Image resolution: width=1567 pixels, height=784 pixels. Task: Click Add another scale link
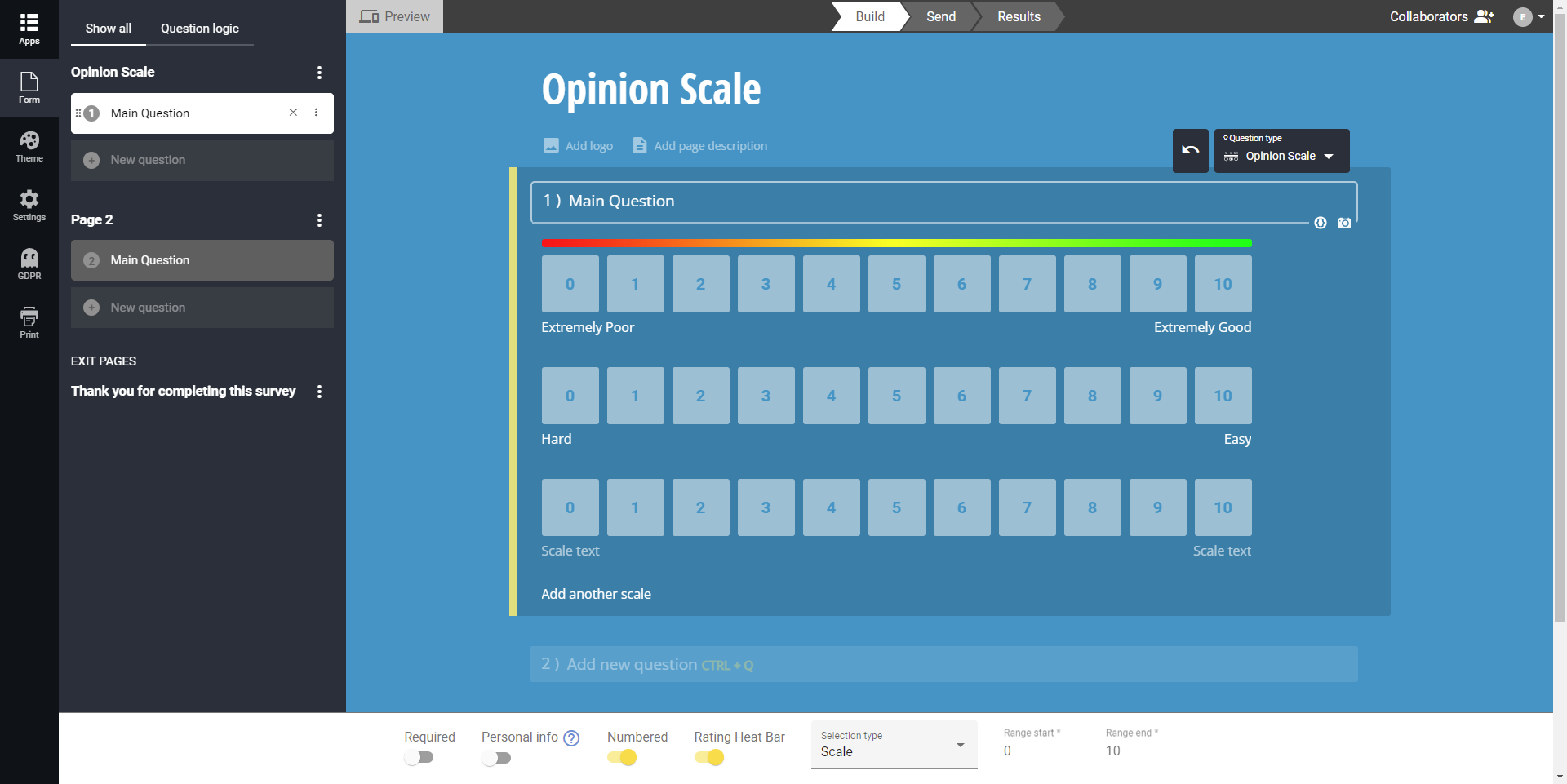[596, 594]
